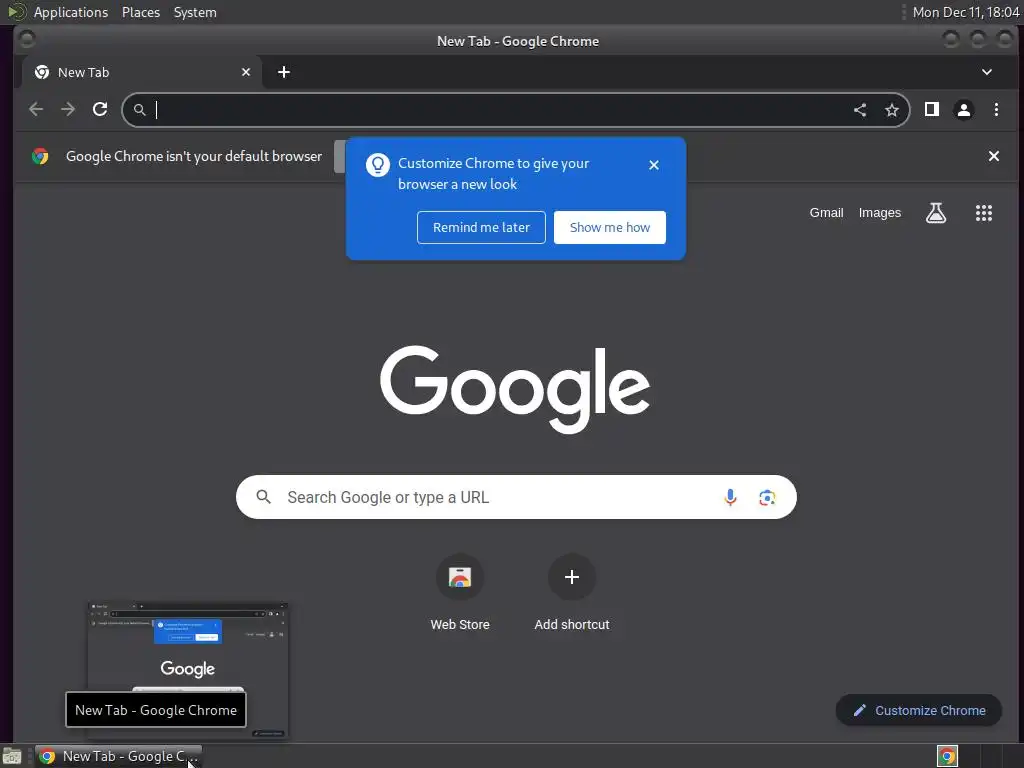Image resolution: width=1024 pixels, height=768 pixels.
Task: Open a new tab with the plus button
Action: coord(283,72)
